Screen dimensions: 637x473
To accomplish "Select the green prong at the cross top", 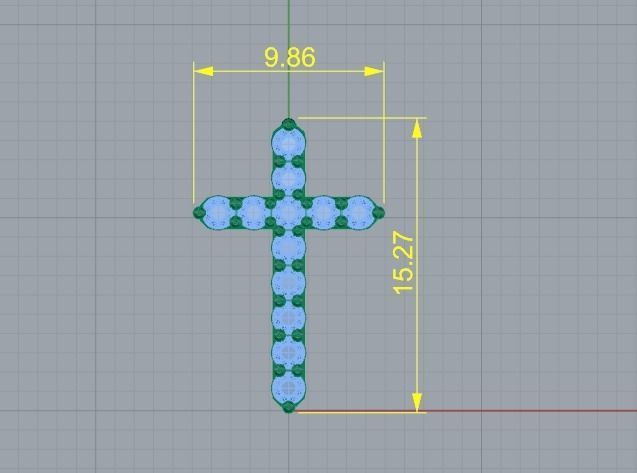I will click(x=288, y=124).
